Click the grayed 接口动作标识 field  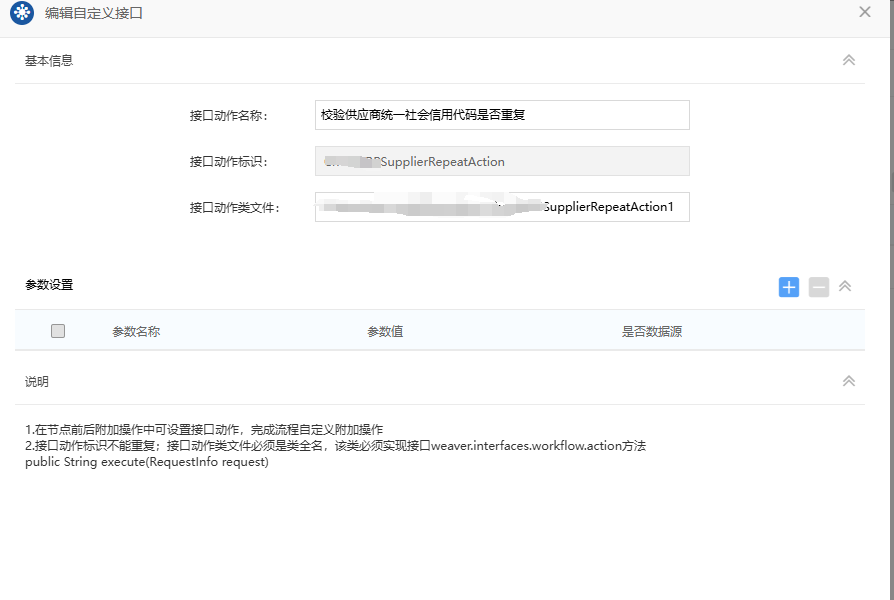pyautogui.click(x=500, y=161)
